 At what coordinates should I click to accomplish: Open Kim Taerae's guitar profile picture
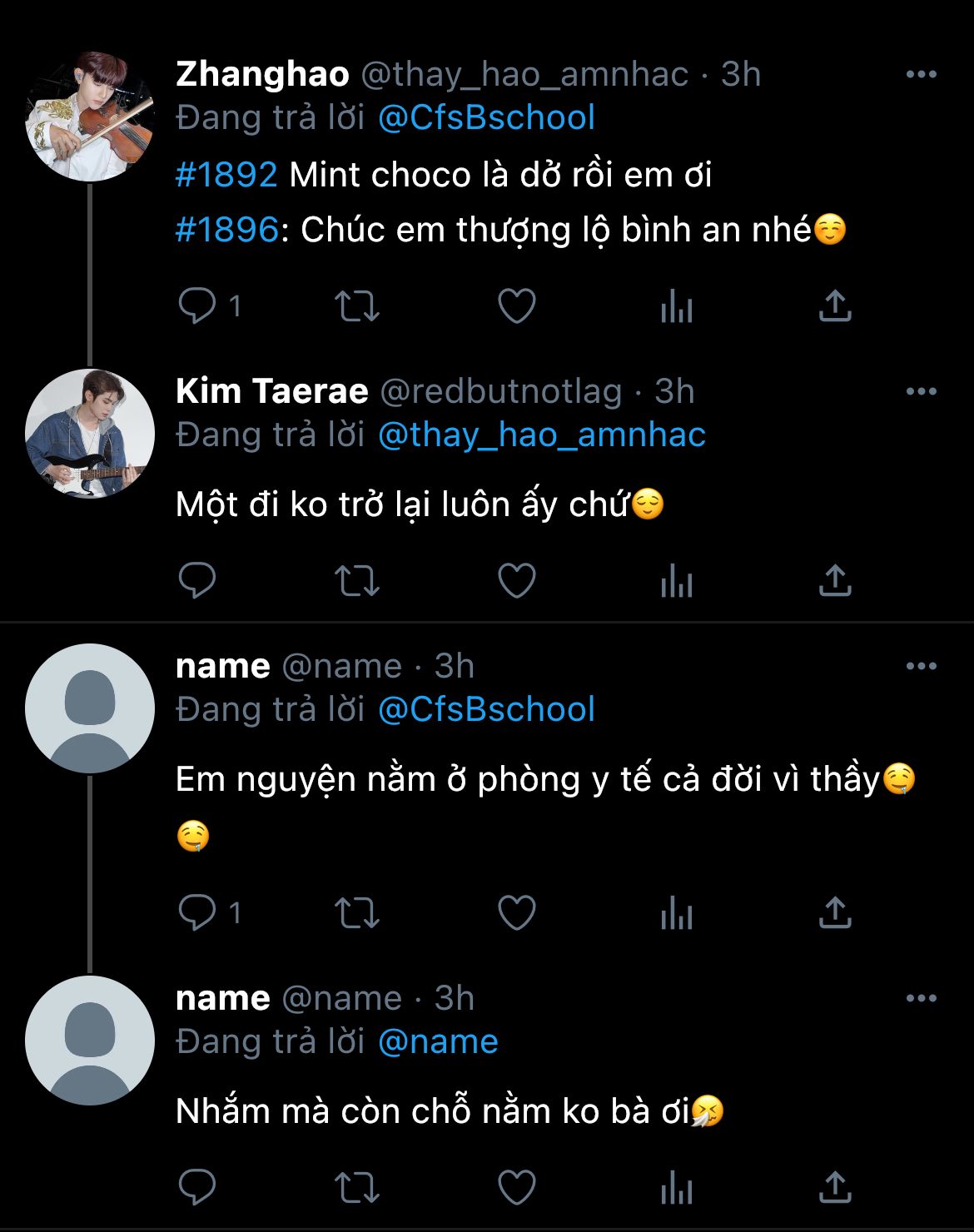pyautogui.click(x=90, y=433)
